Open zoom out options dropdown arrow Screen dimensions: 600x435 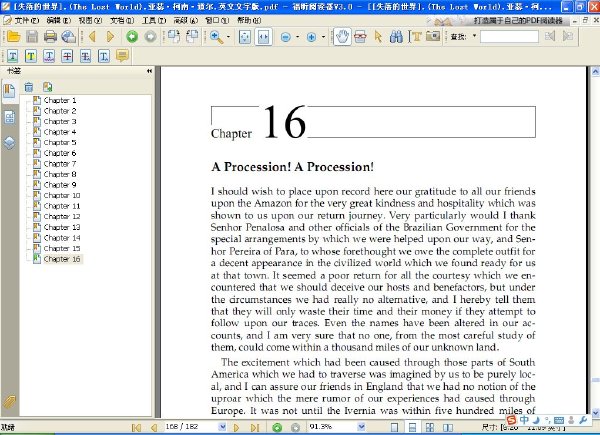(297, 37)
